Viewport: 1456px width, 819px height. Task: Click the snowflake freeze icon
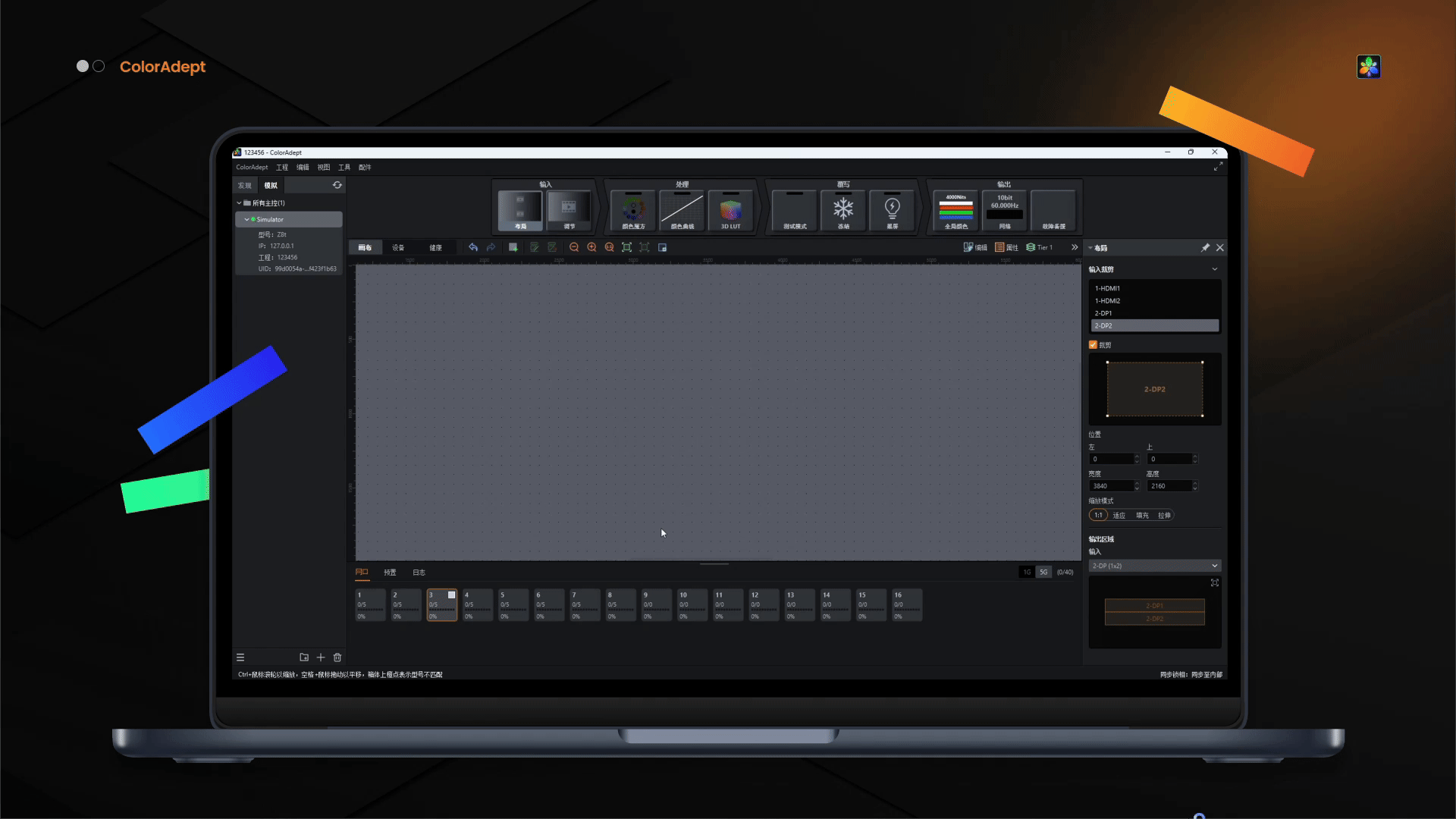[843, 208]
